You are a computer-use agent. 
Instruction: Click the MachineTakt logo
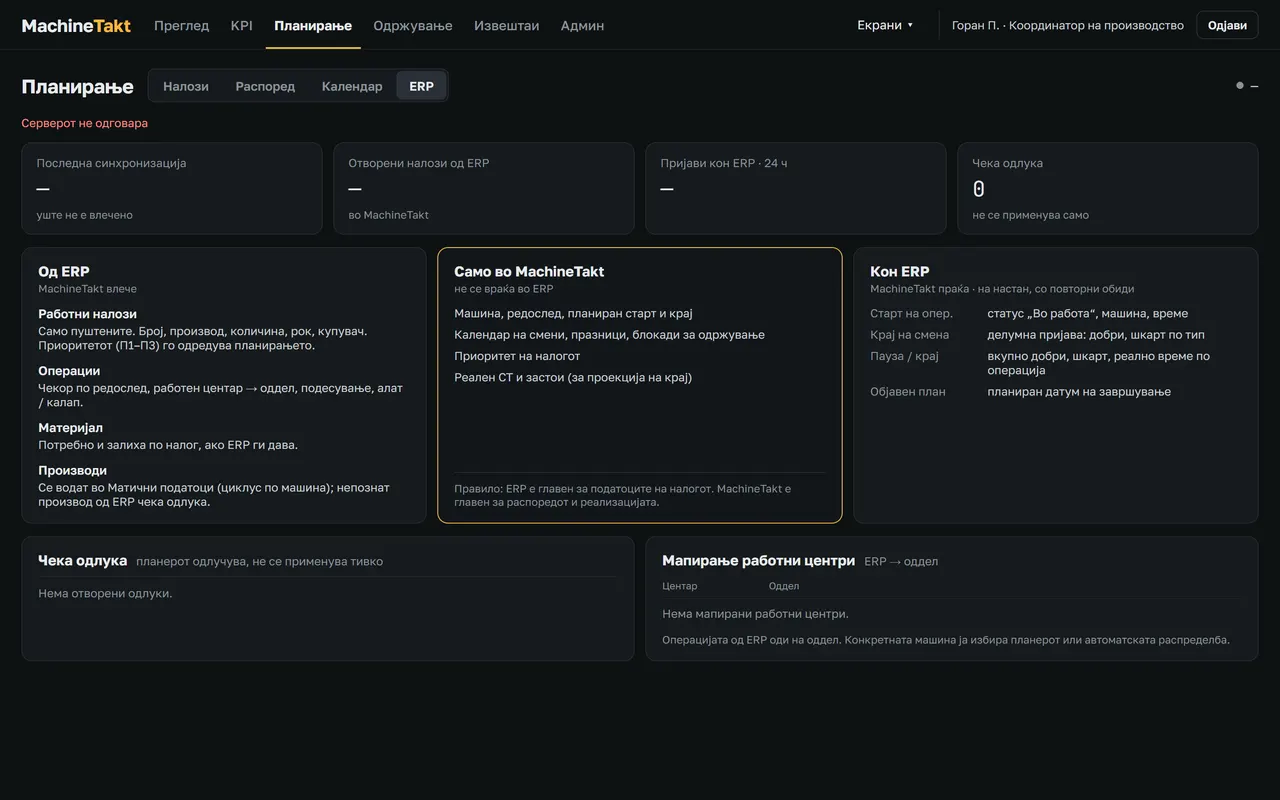(x=76, y=25)
